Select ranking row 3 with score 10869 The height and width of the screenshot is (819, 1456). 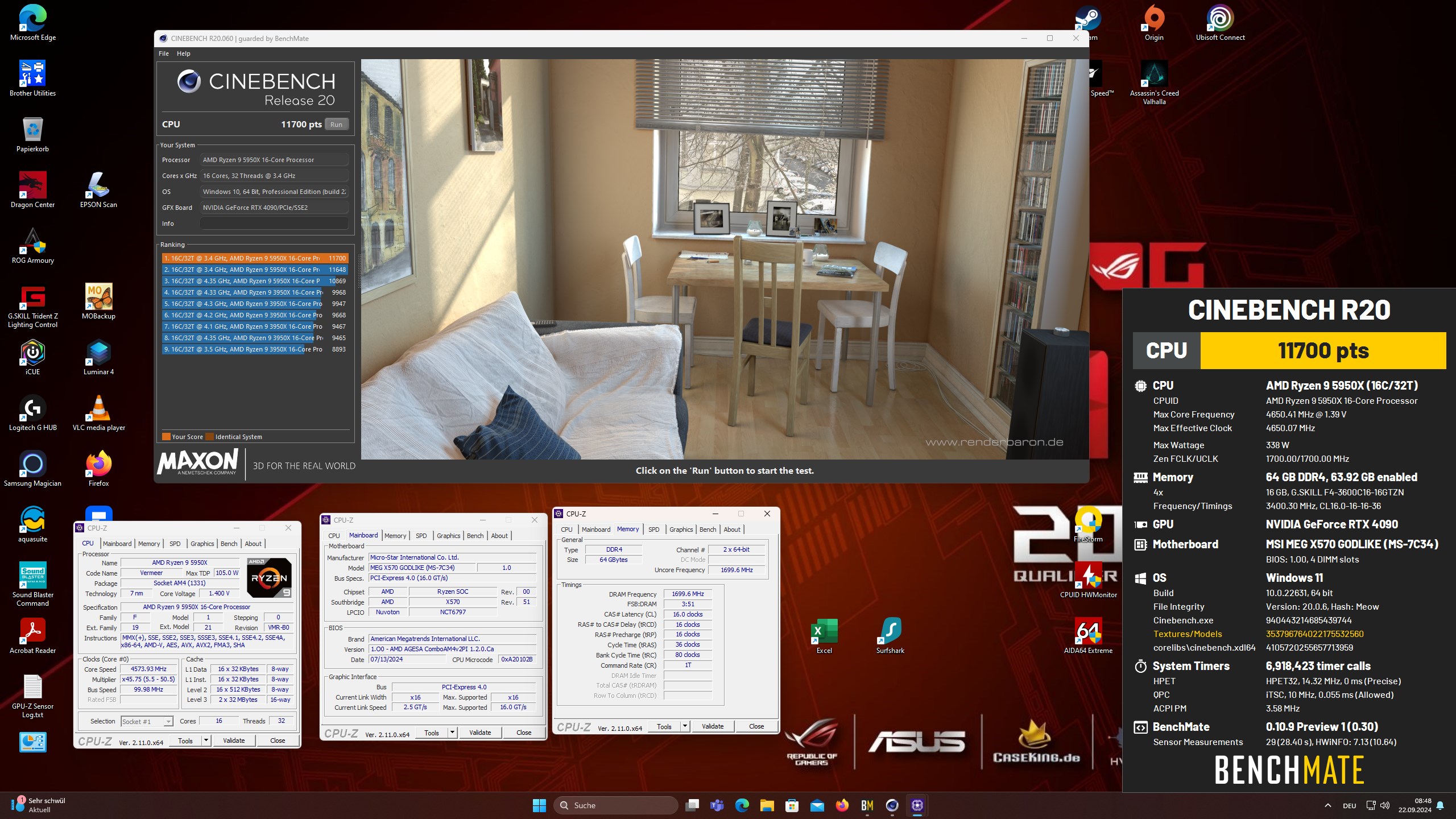tap(255, 281)
